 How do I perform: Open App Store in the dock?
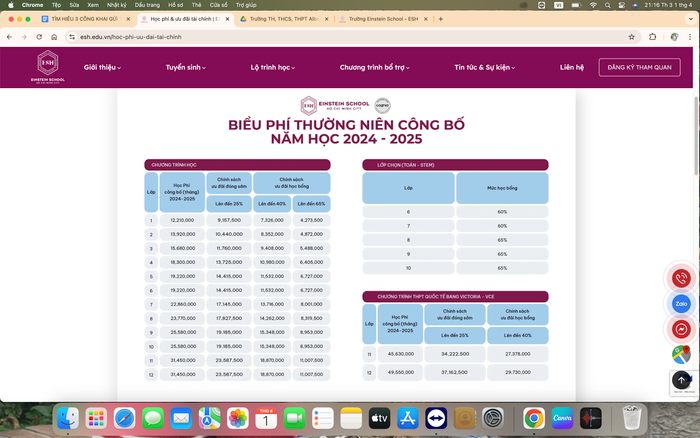[x=408, y=419]
